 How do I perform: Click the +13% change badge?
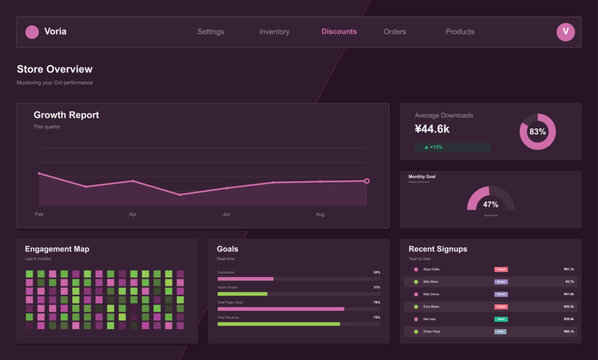click(x=453, y=147)
